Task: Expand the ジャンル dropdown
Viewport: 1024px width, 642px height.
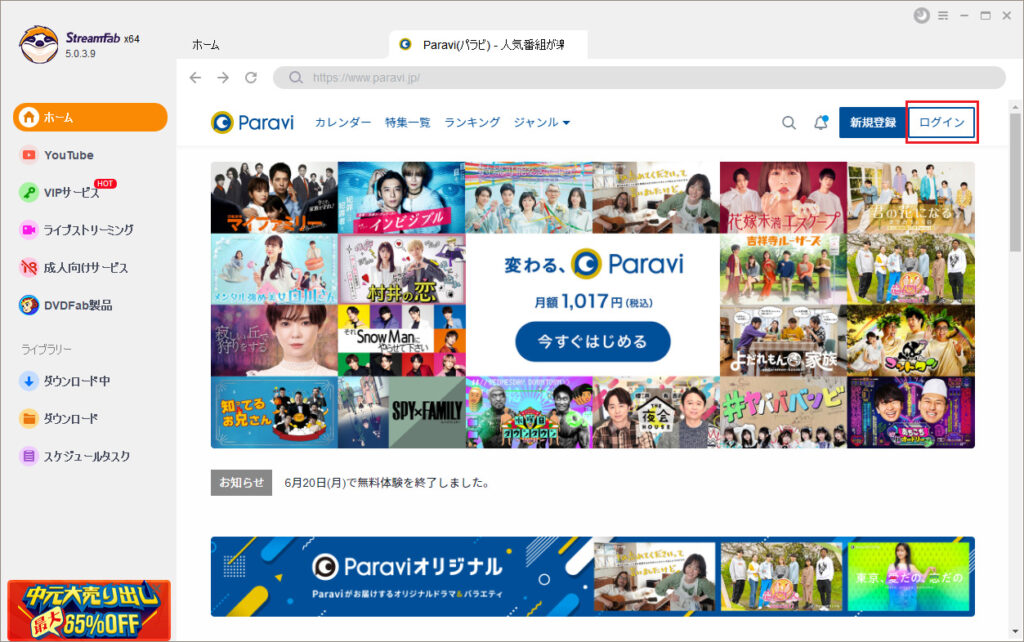Action: 541,122
